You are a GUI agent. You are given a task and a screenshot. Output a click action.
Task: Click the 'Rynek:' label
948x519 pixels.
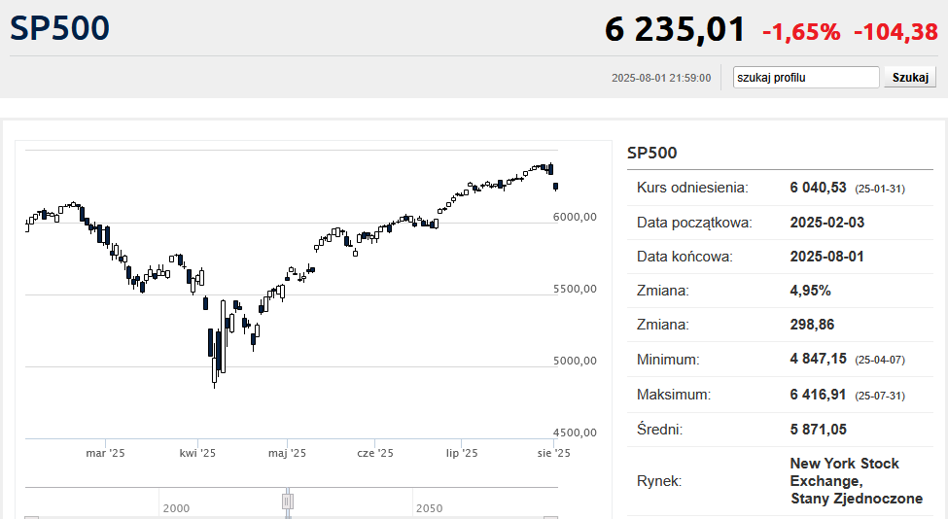659,481
